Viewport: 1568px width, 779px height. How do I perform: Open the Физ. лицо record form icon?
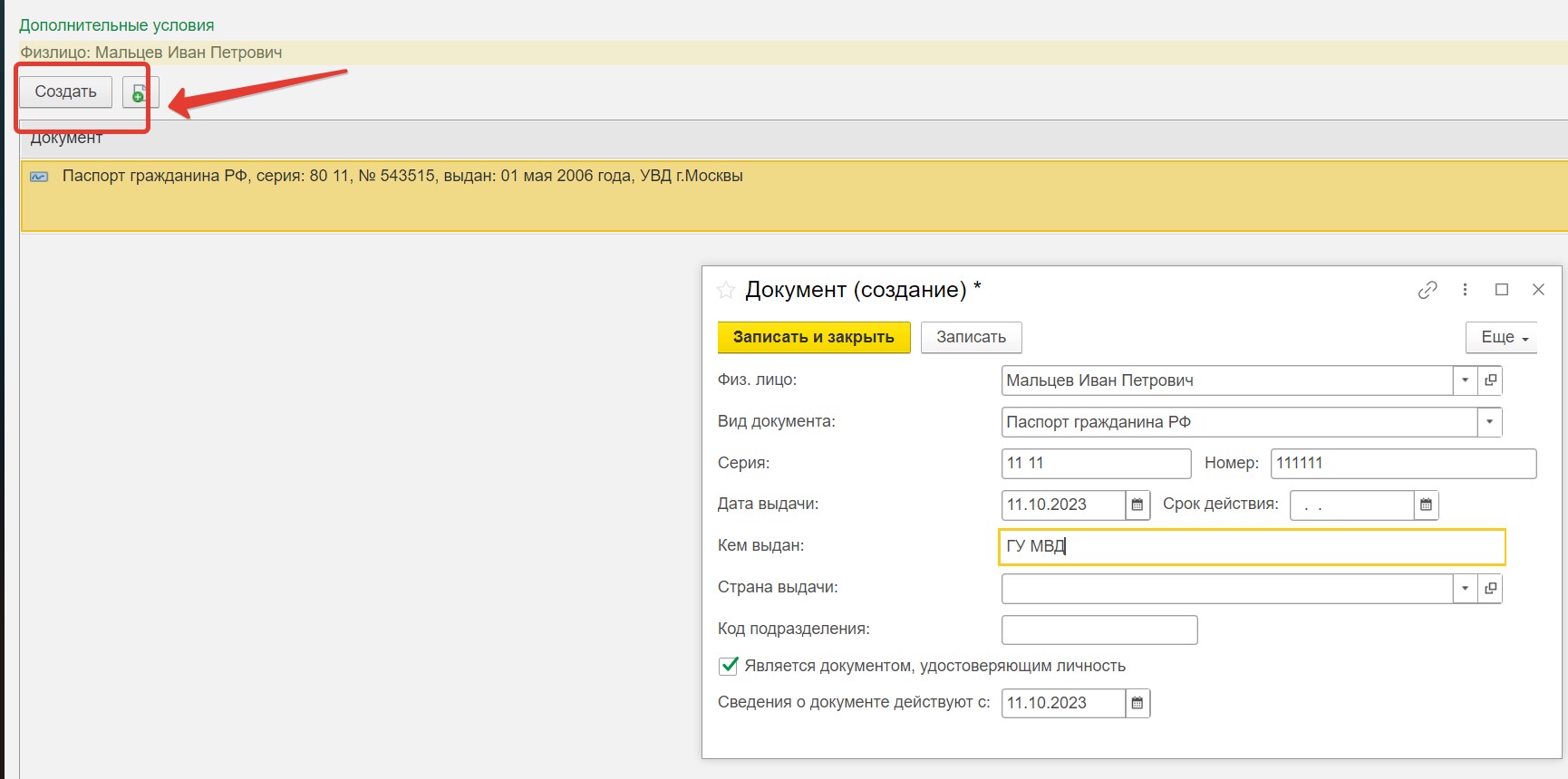(x=1490, y=380)
